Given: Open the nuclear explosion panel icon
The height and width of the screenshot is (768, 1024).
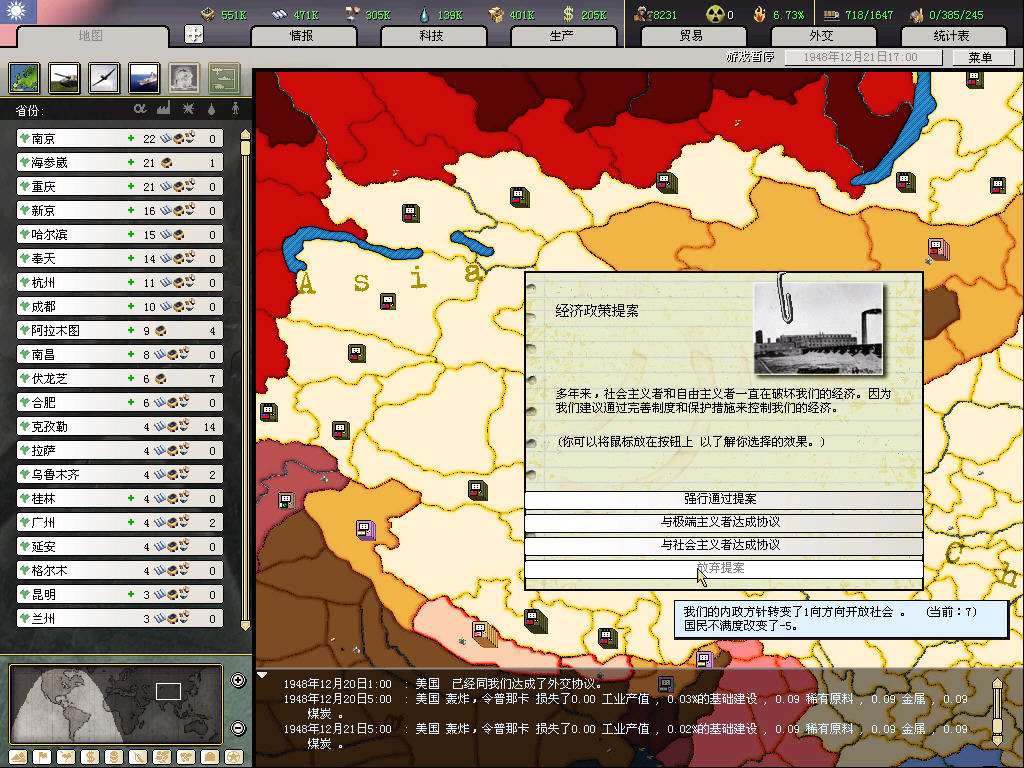Looking at the screenshot, I should click(x=184, y=78).
